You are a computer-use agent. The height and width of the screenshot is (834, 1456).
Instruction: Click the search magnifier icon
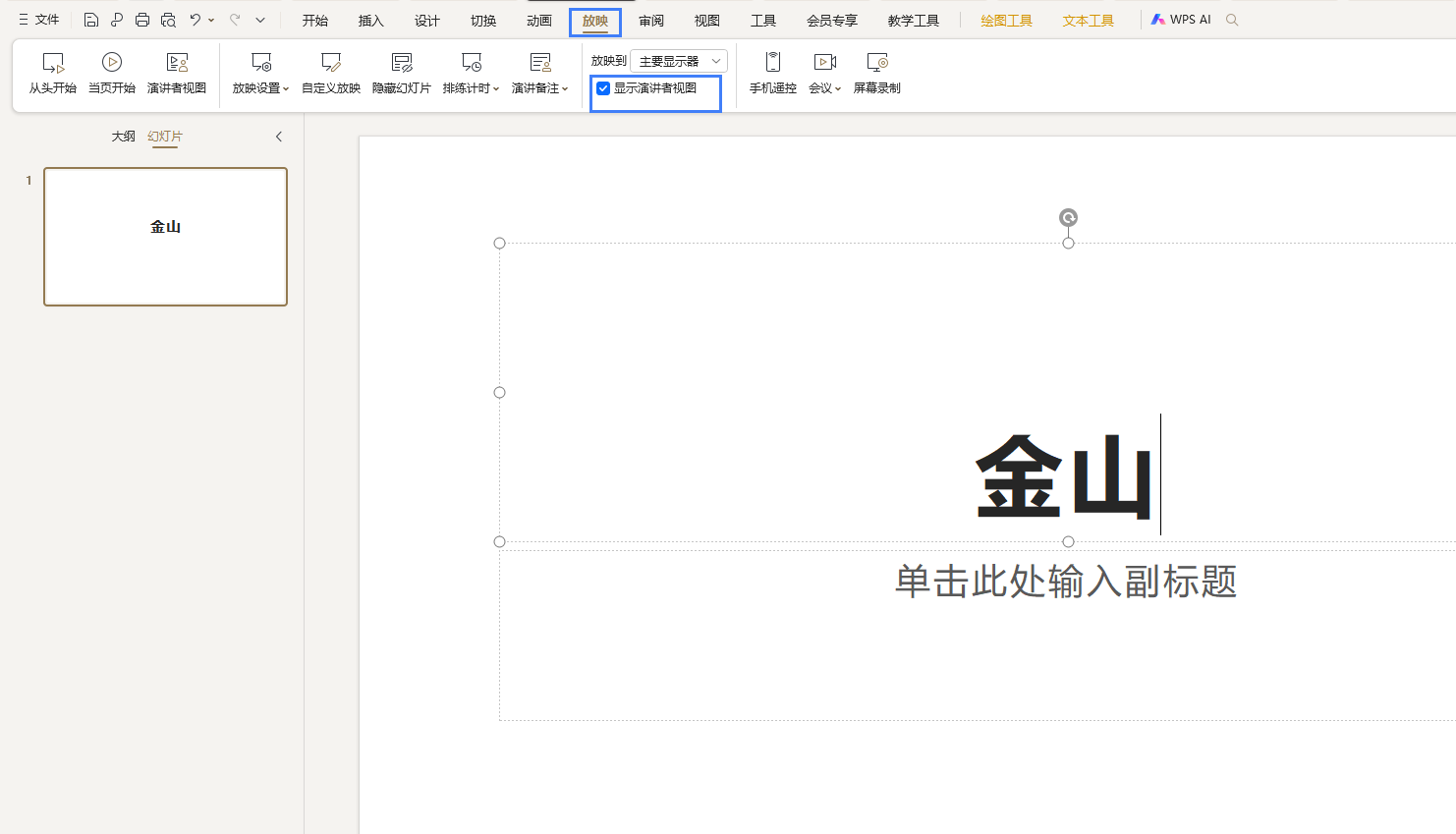1232,20
